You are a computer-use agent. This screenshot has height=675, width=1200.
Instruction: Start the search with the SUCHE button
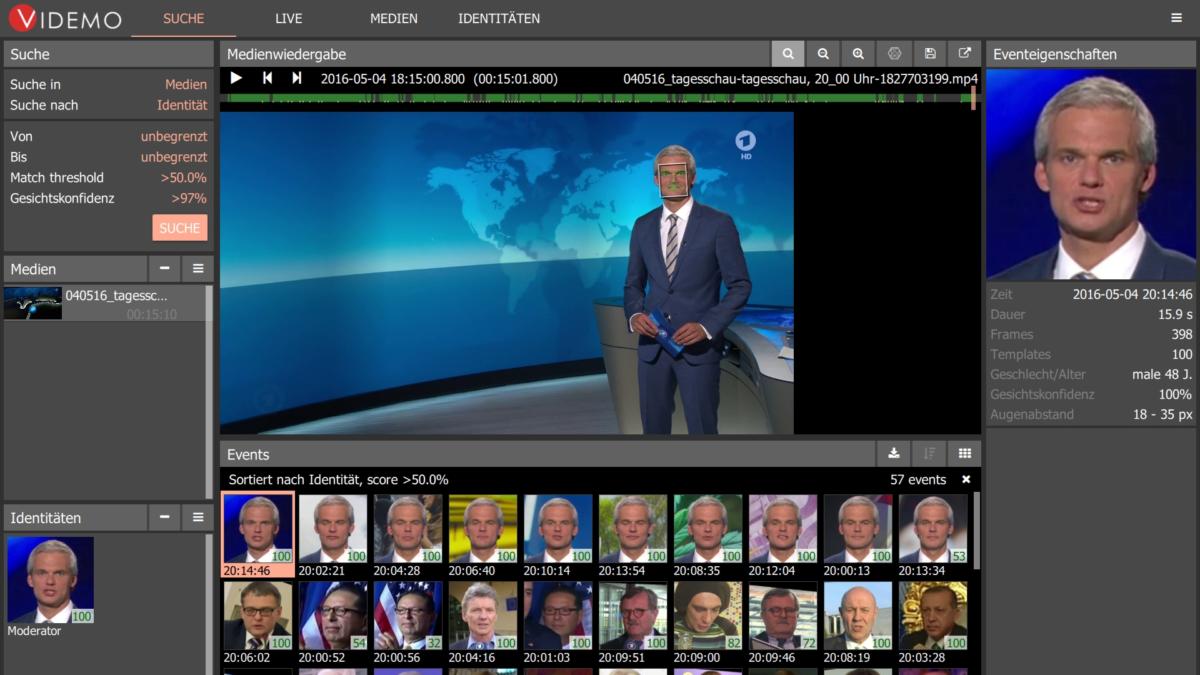pos(179,228)
